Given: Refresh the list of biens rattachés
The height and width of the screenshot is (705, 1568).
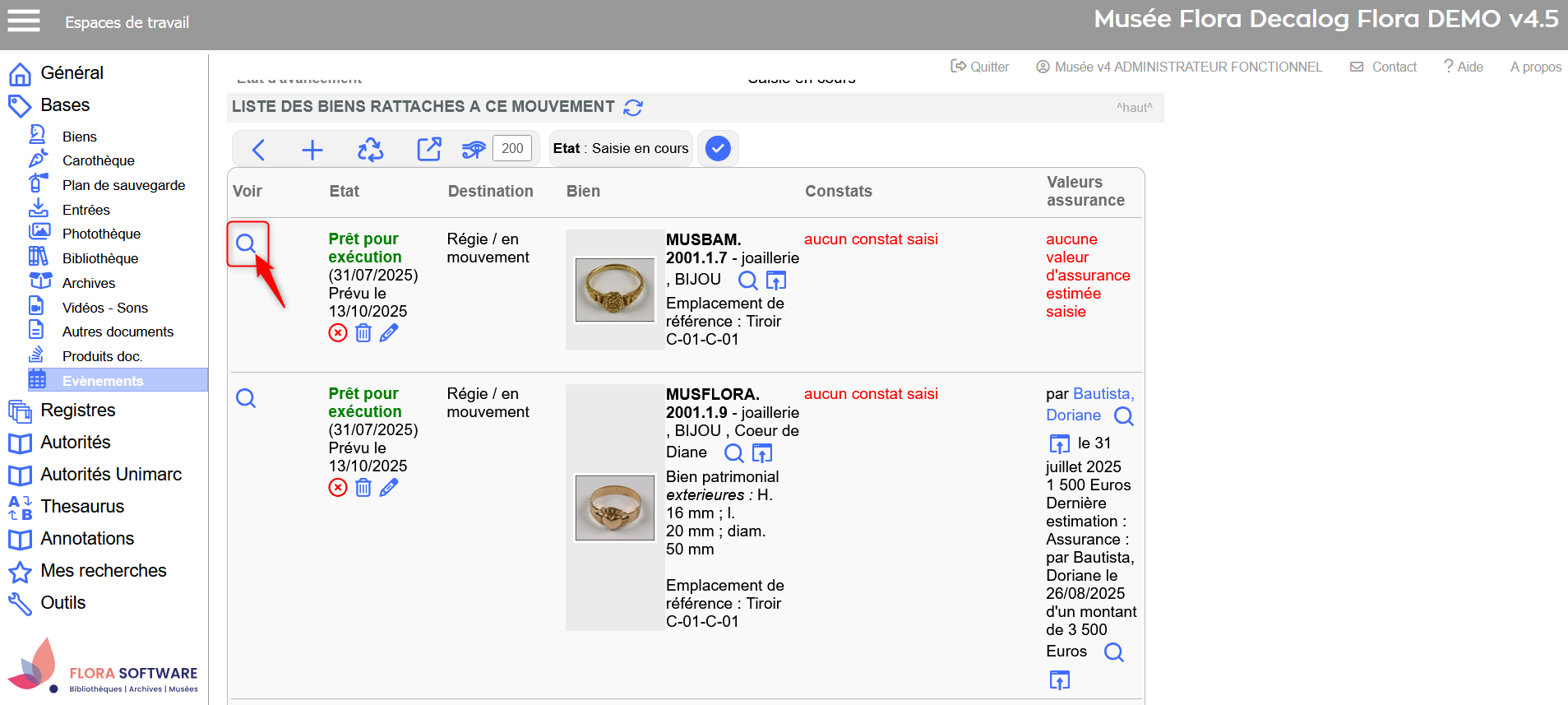Looking at the screenshot, I should click(633, 108).
